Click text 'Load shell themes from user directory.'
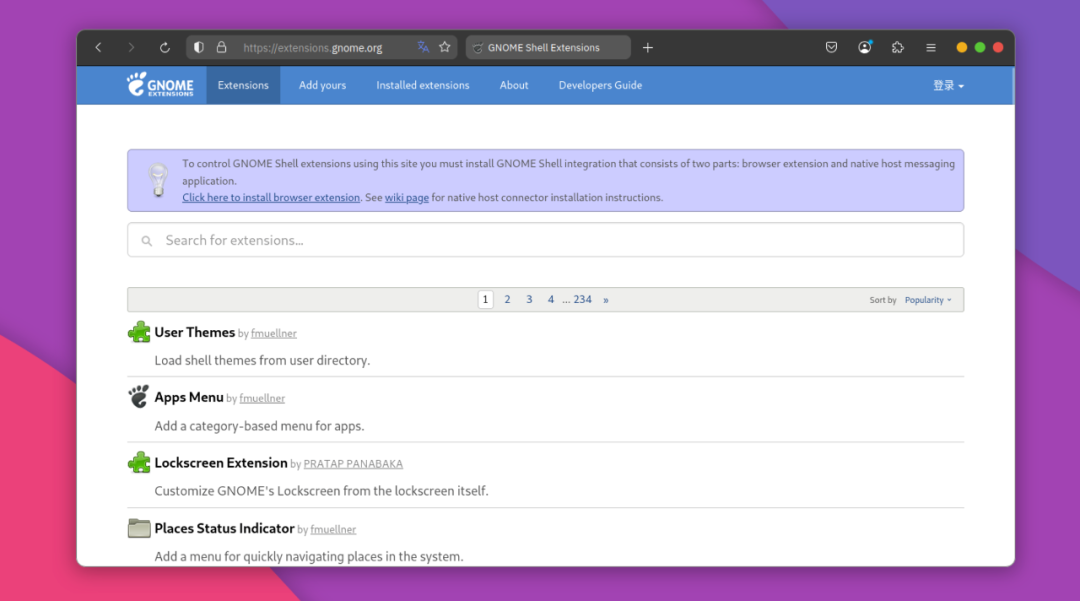 [x=262, y=360]
